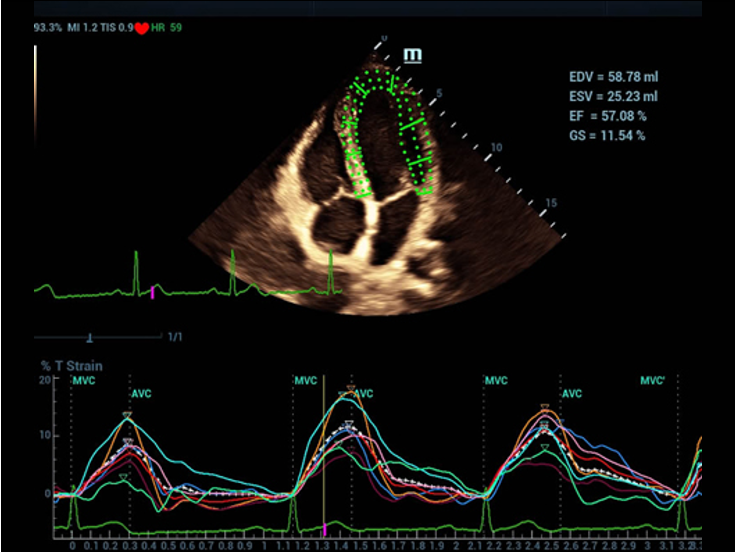Click the magenta cursor on the upper ECG trace
This screenshot has width=736, height=552.
pos(152,292)
